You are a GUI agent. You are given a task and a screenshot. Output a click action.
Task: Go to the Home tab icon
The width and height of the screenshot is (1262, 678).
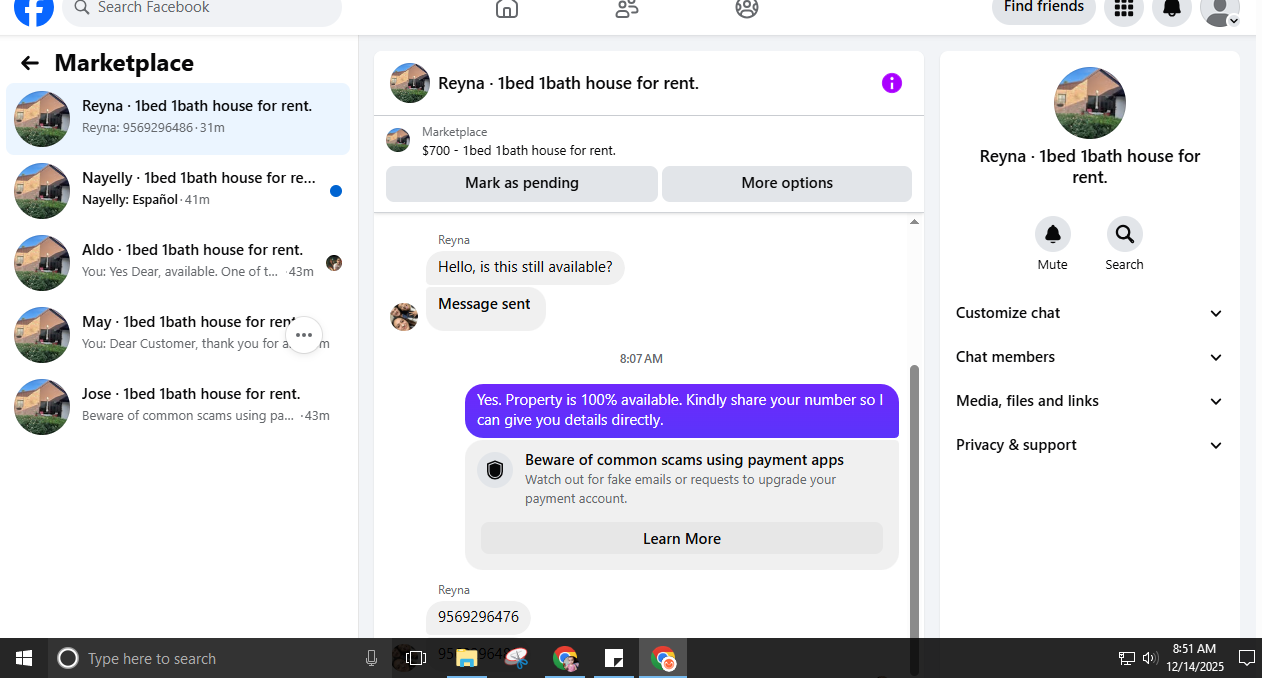click(x=507, y=8)
